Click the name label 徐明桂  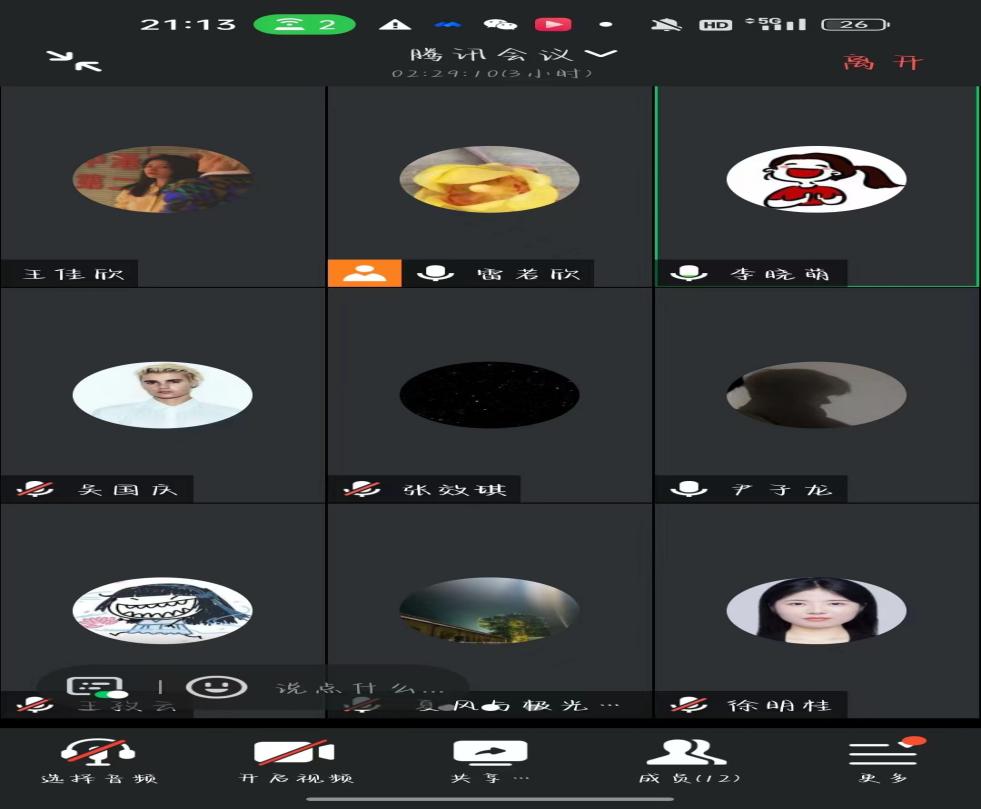pyautogui.click(x=780, y=705)
